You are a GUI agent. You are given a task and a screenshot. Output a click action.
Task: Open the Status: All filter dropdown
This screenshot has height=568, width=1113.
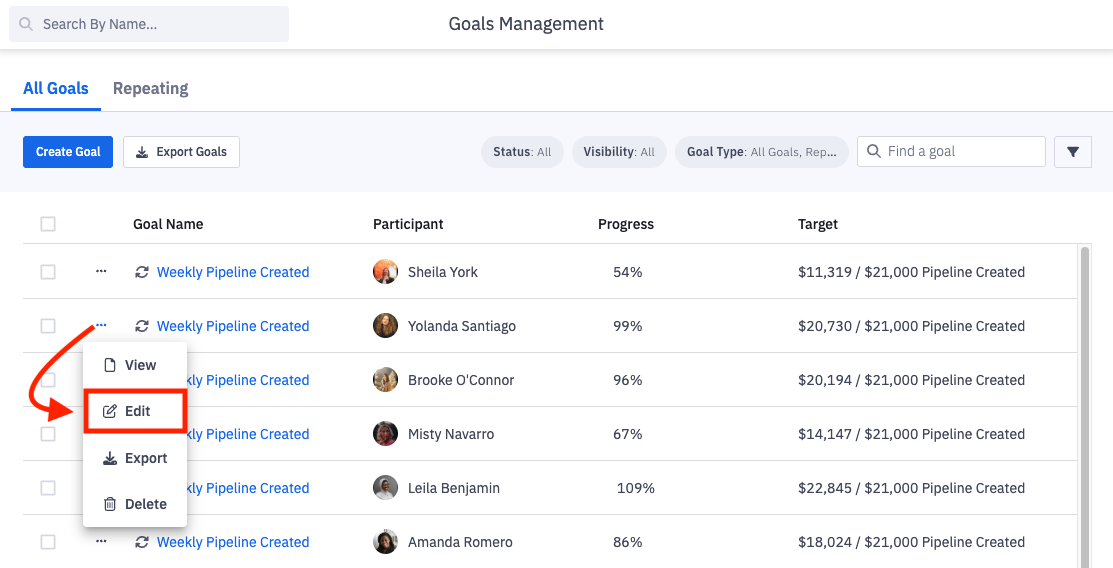(522, 152)
